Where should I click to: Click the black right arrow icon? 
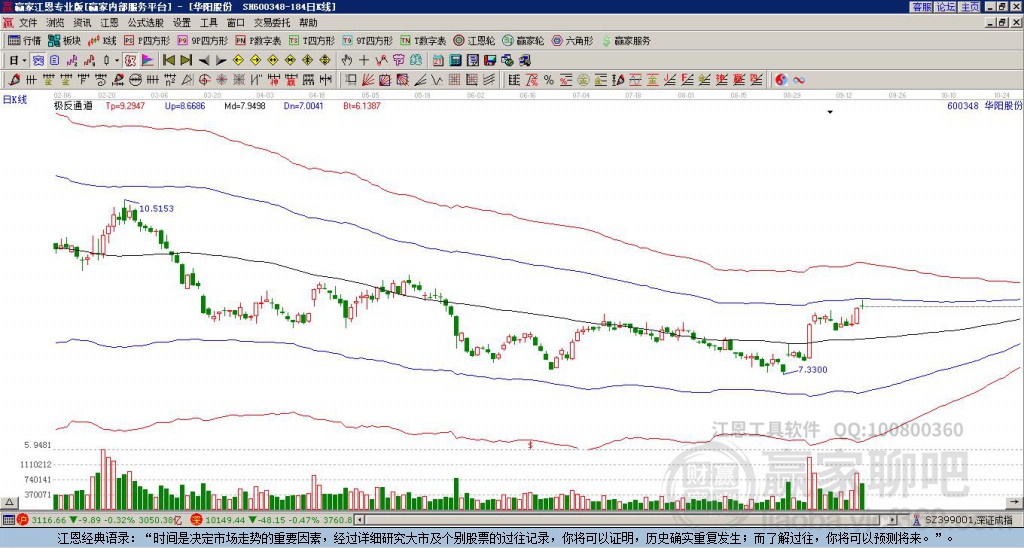(221, 61)
